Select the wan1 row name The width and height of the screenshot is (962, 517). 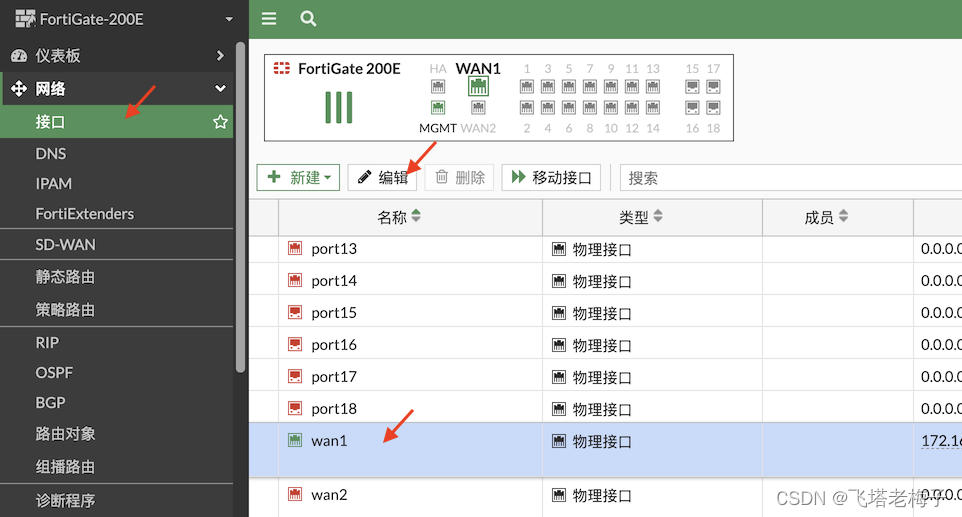[x=329, y=440]
